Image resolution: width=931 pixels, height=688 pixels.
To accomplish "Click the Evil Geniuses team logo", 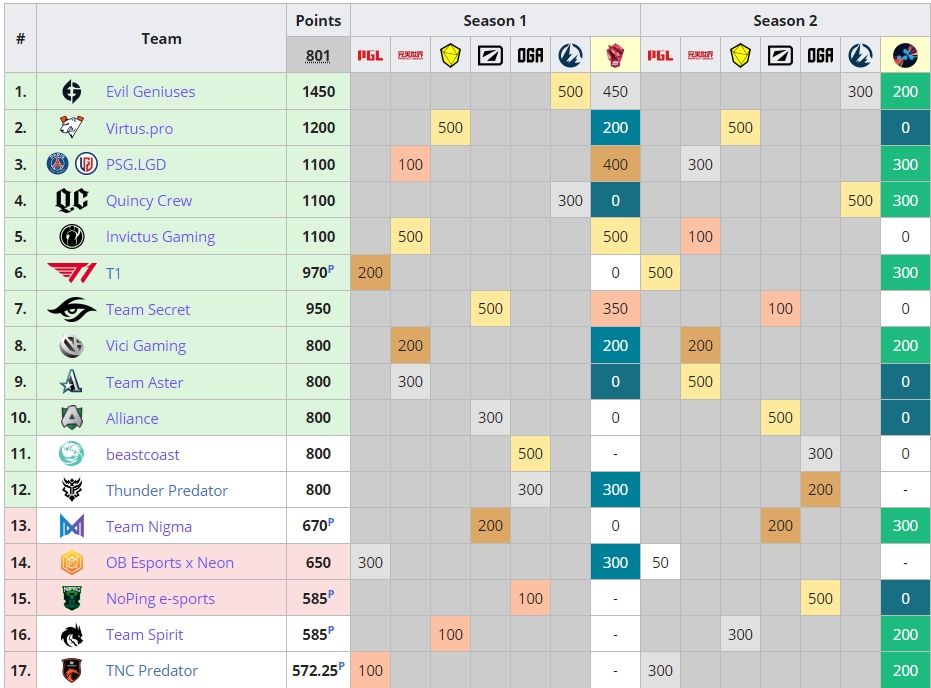I will coord(71,91).
